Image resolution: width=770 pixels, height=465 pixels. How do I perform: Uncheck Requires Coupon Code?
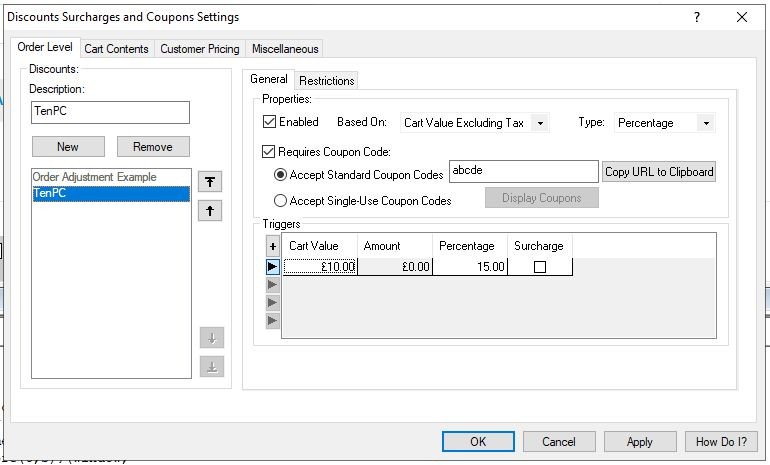click(x=269, y=152)
